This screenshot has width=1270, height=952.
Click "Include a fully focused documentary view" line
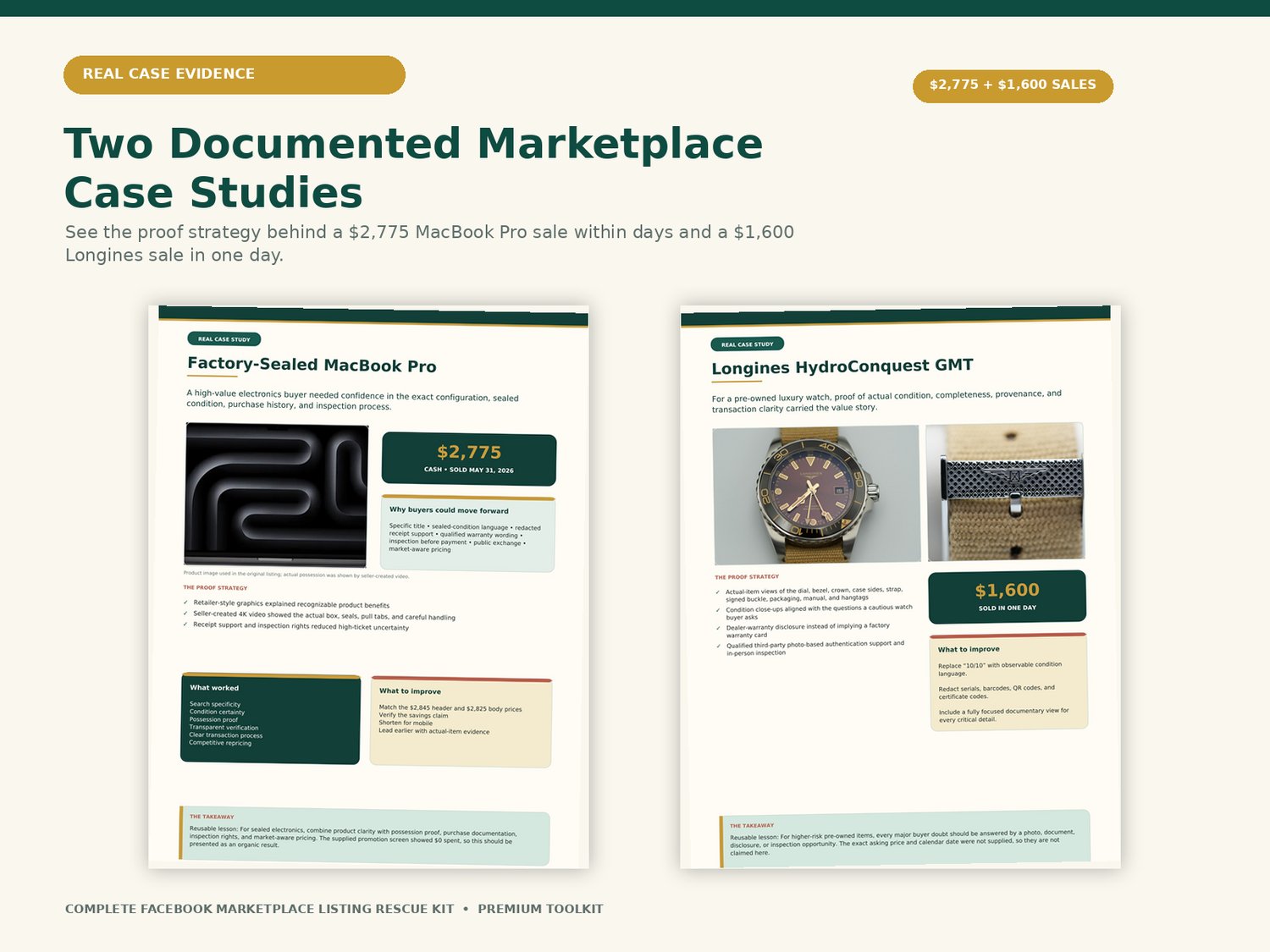click(x=1003, y=715)
